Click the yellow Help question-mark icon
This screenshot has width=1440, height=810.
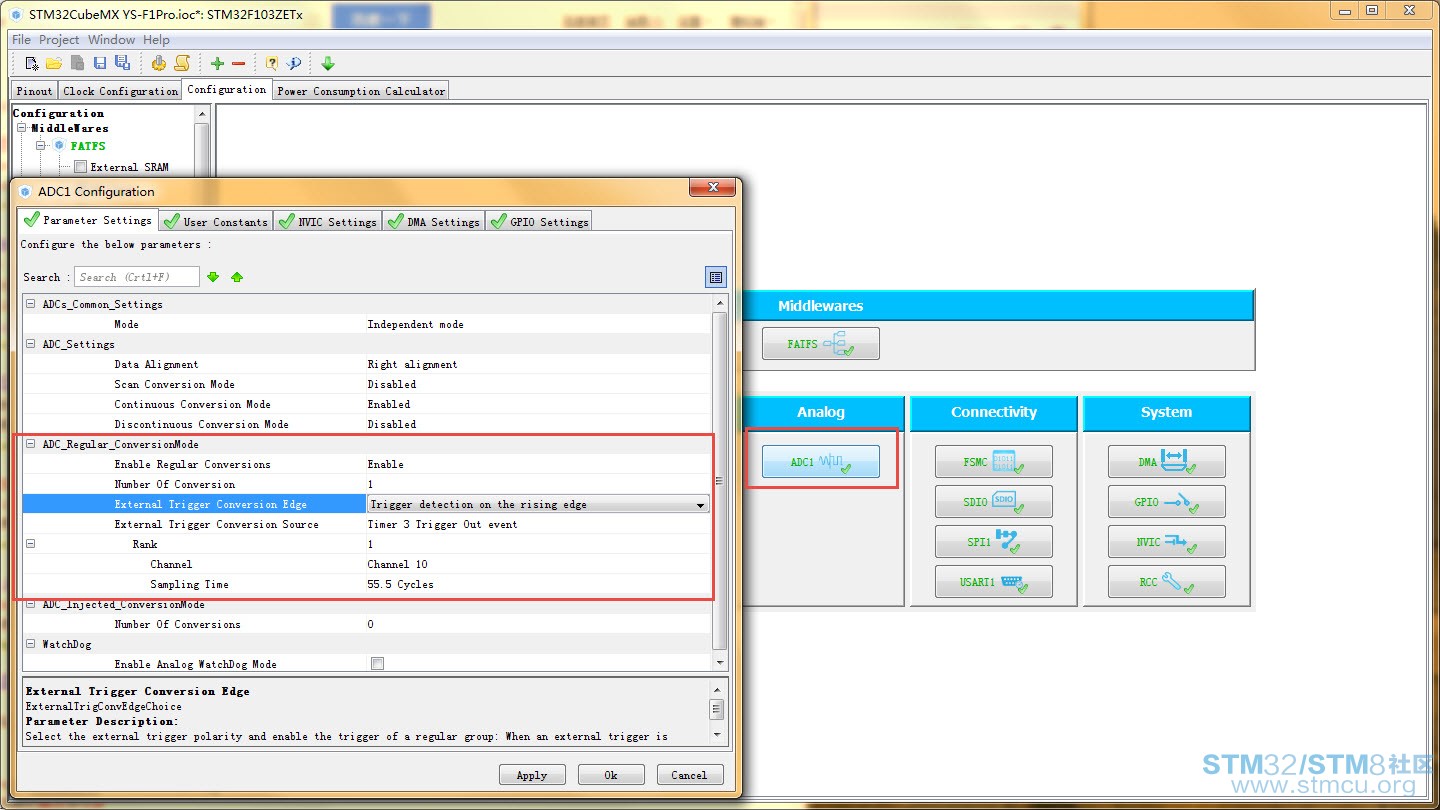[272, 63]
